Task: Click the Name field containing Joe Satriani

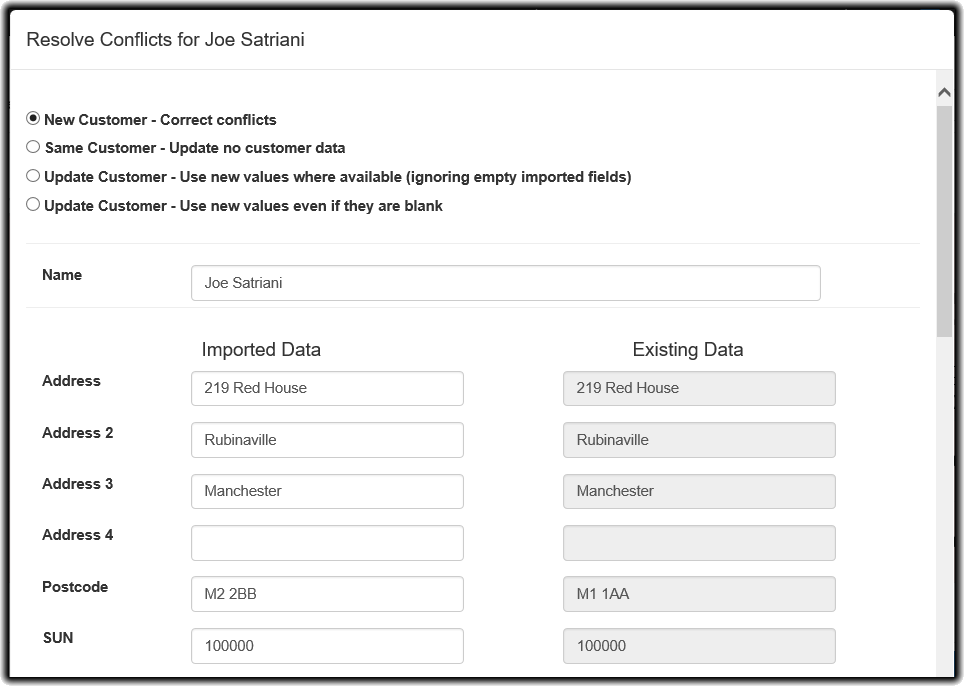Action: tap(505, 283)
